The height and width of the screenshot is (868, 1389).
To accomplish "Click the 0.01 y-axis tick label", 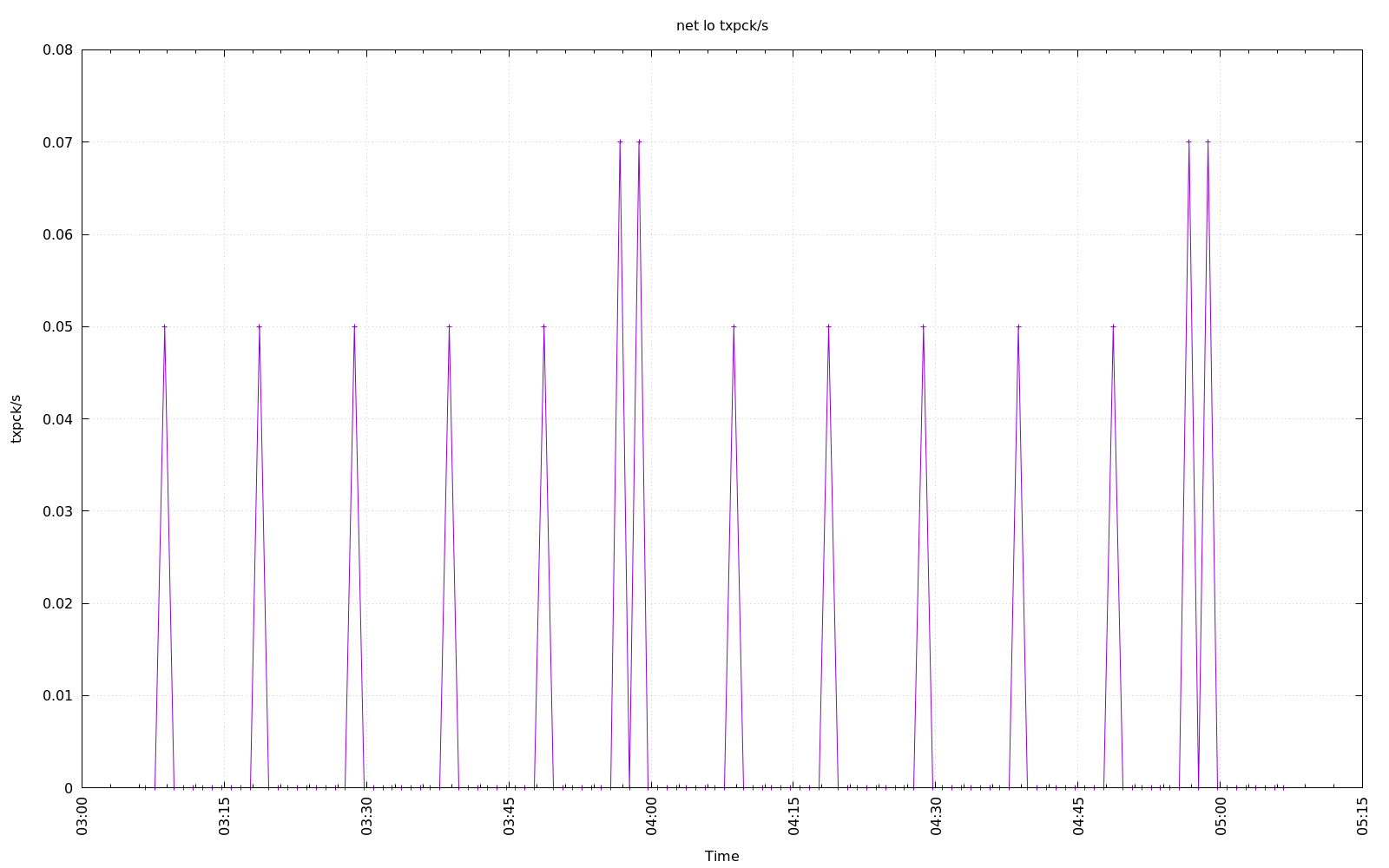I will click(x=57, y=696).
